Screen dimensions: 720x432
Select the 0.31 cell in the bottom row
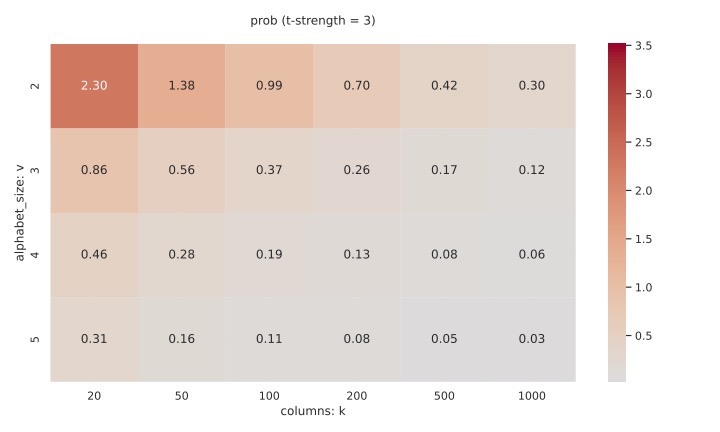coord(94,339)
